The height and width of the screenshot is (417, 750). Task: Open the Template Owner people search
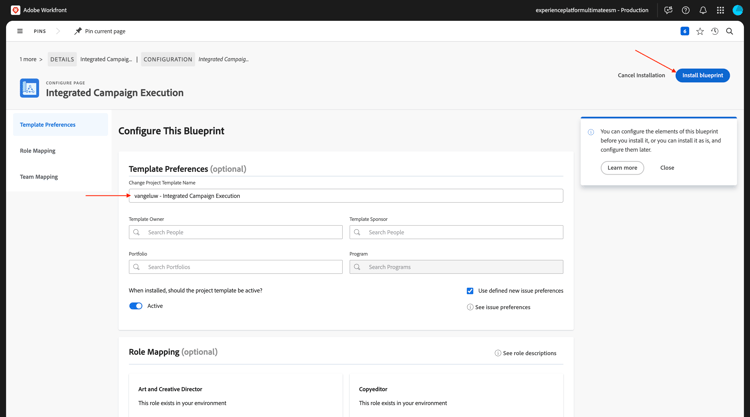coord(235,232)
